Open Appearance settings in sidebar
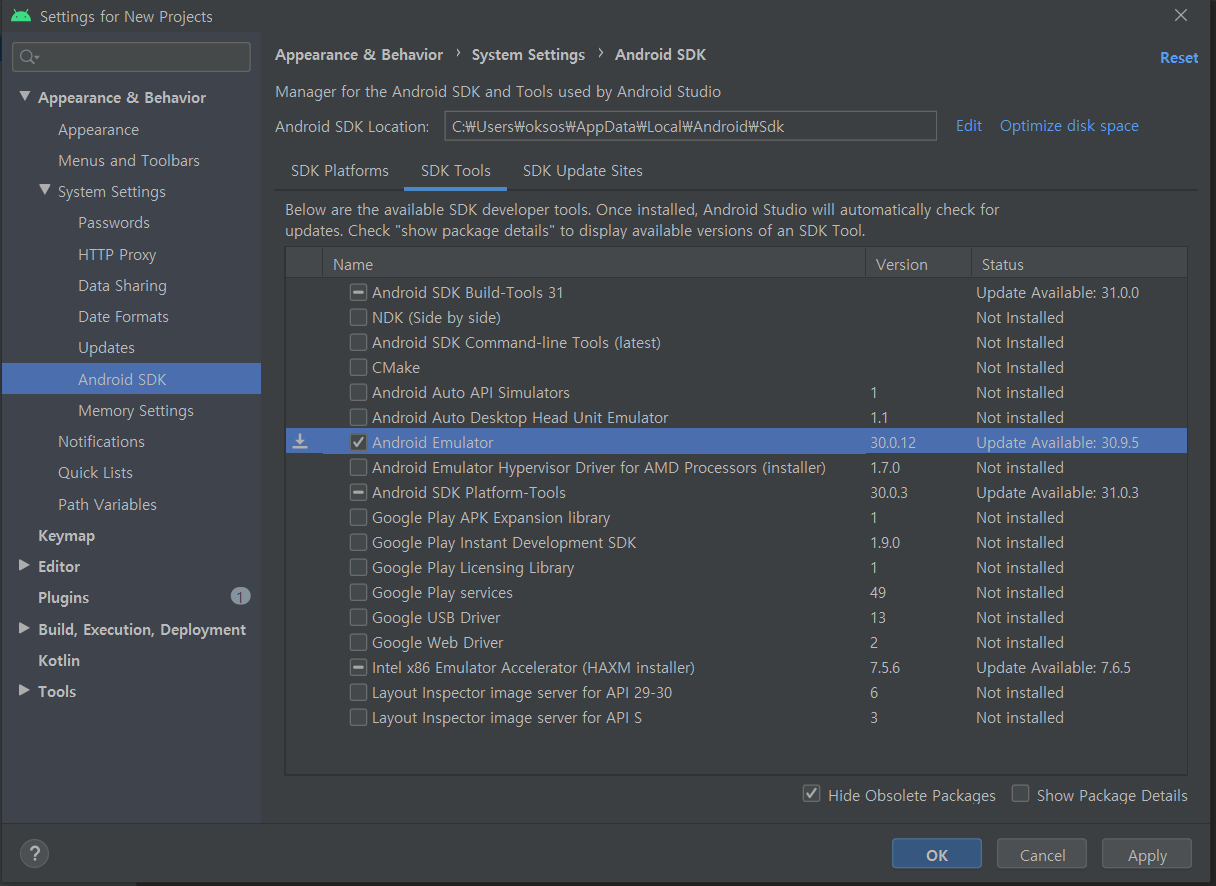The image size is (1216, 886). coord(98,130)
